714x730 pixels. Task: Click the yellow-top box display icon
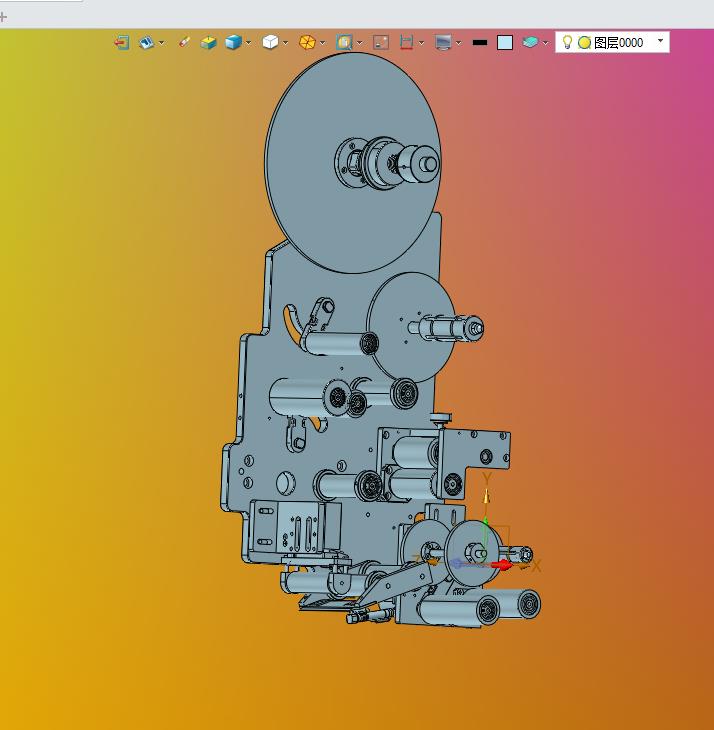(x=209, y=43)
